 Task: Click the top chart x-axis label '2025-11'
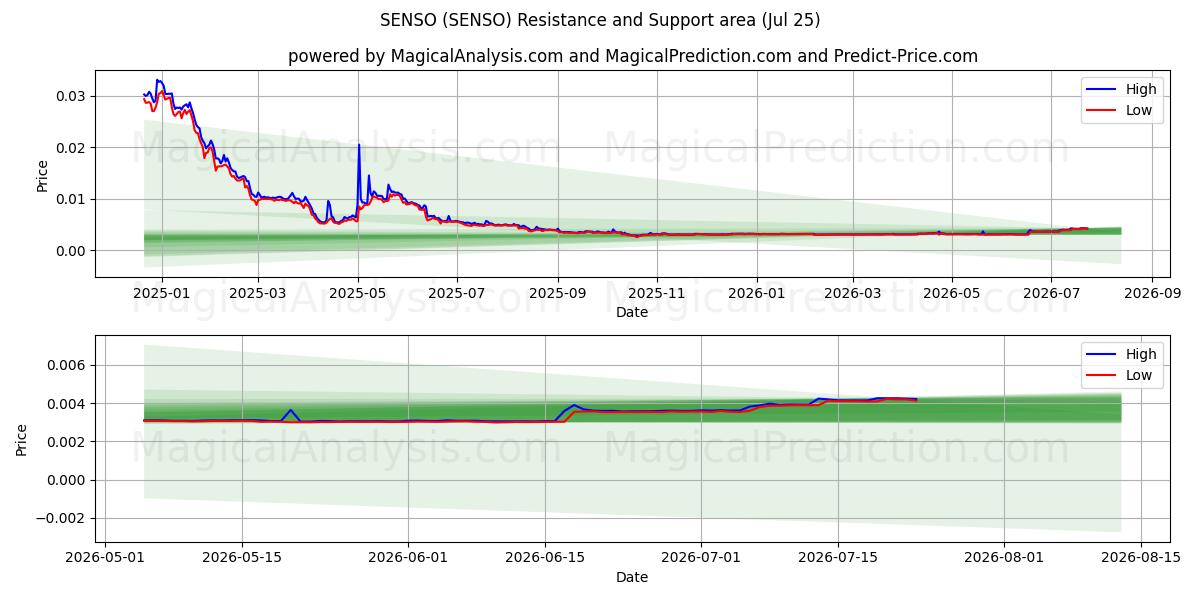(657, 294)
